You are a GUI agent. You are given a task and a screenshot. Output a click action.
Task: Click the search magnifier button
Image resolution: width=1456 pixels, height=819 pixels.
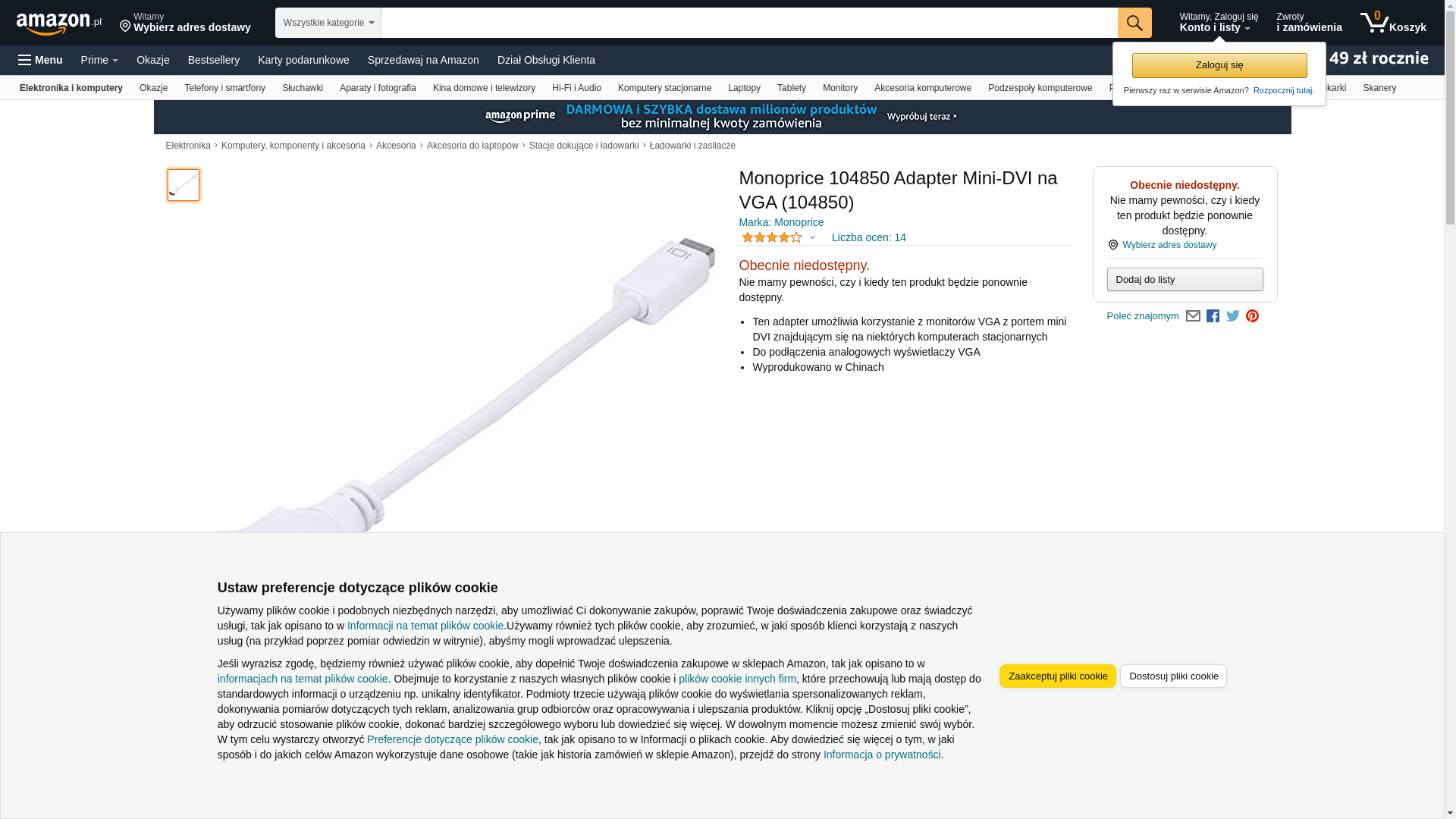point(1134,23)
